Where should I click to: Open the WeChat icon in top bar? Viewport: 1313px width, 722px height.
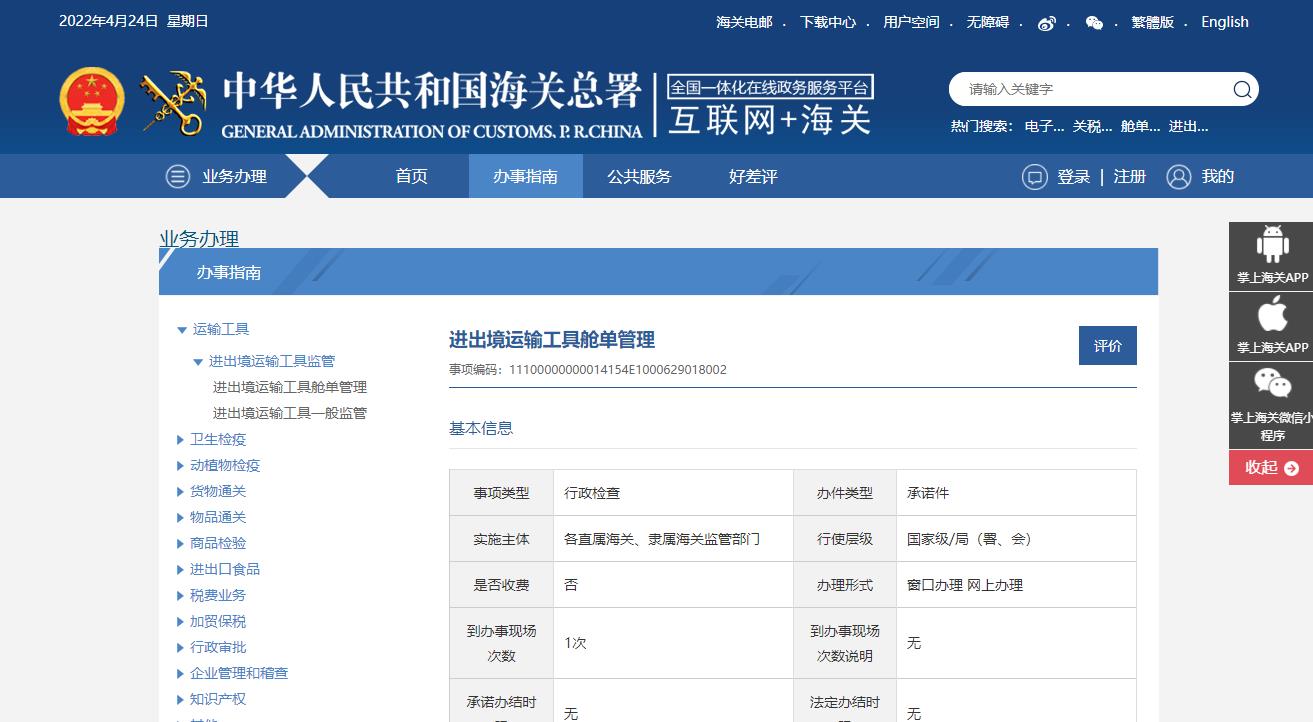[x=1094, y=23]
